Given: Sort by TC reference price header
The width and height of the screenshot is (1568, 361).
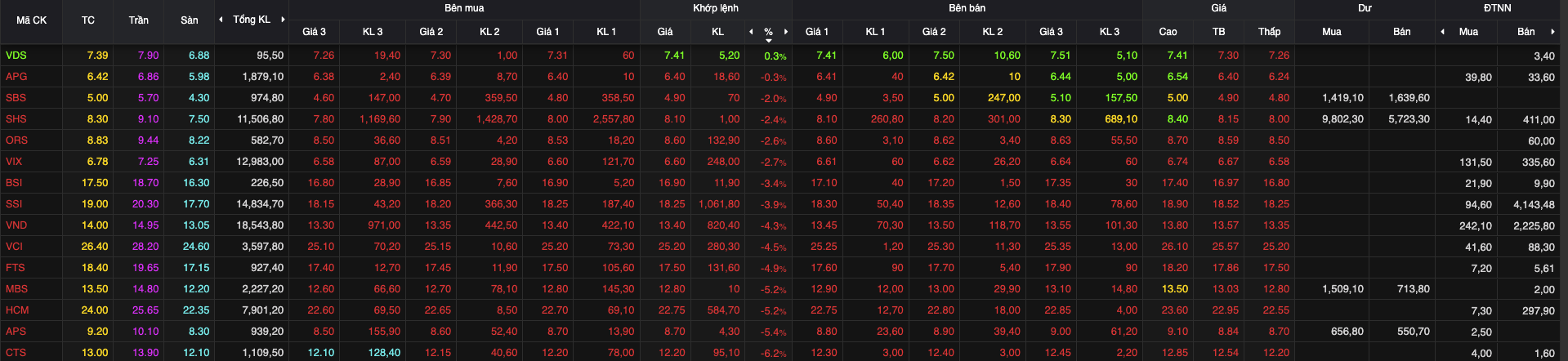Looking at the screenshot, I should (x=88, y=20).
